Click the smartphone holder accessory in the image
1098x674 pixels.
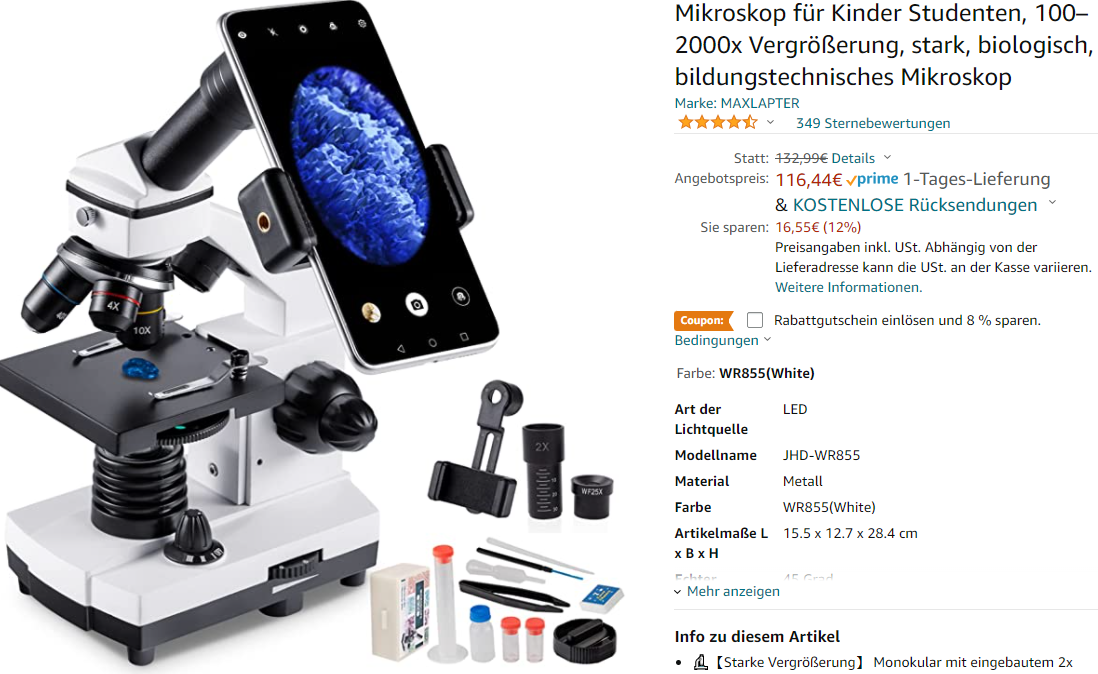pyautogui.click(x=478, y=449)
